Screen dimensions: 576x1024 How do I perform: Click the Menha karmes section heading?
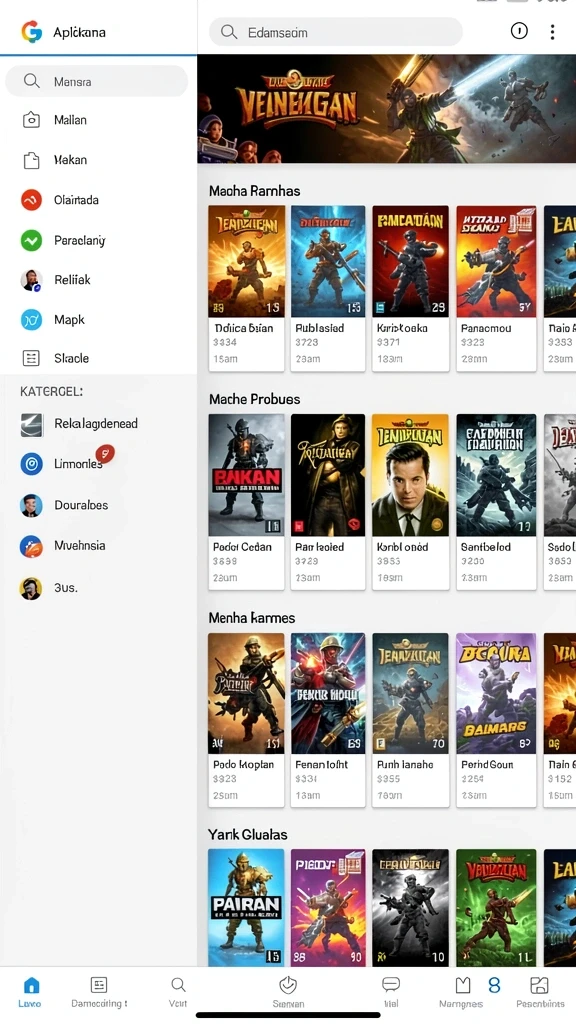tap(251, 617)
